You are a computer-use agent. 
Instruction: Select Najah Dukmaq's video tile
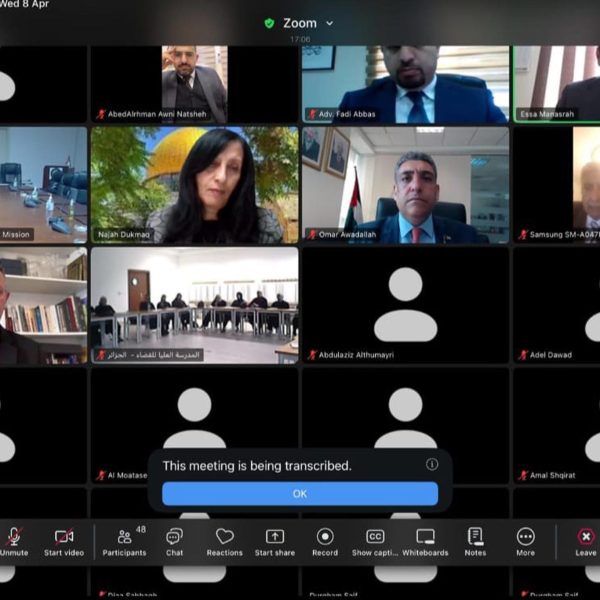[x=194, y=185]
